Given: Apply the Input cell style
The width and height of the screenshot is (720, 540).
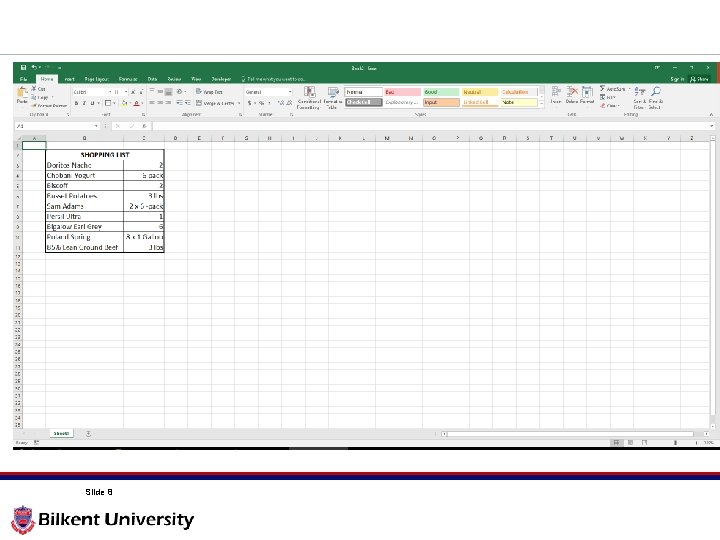Looking at the screenshot, I should coord(441,102).
